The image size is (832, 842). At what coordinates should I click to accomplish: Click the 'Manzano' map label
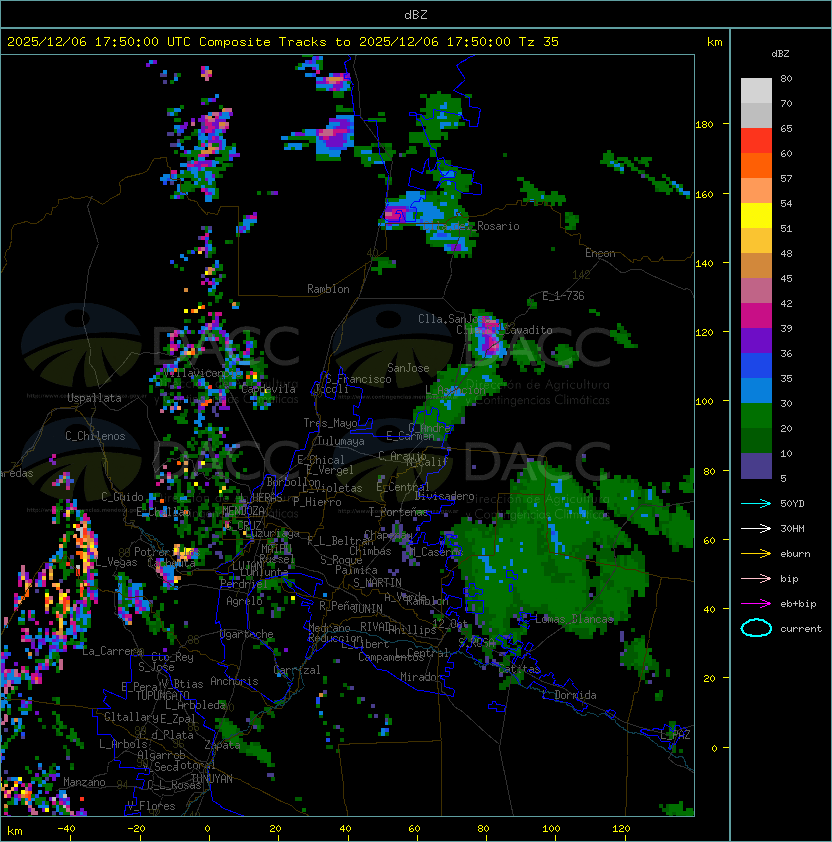[x=84, y=782]
